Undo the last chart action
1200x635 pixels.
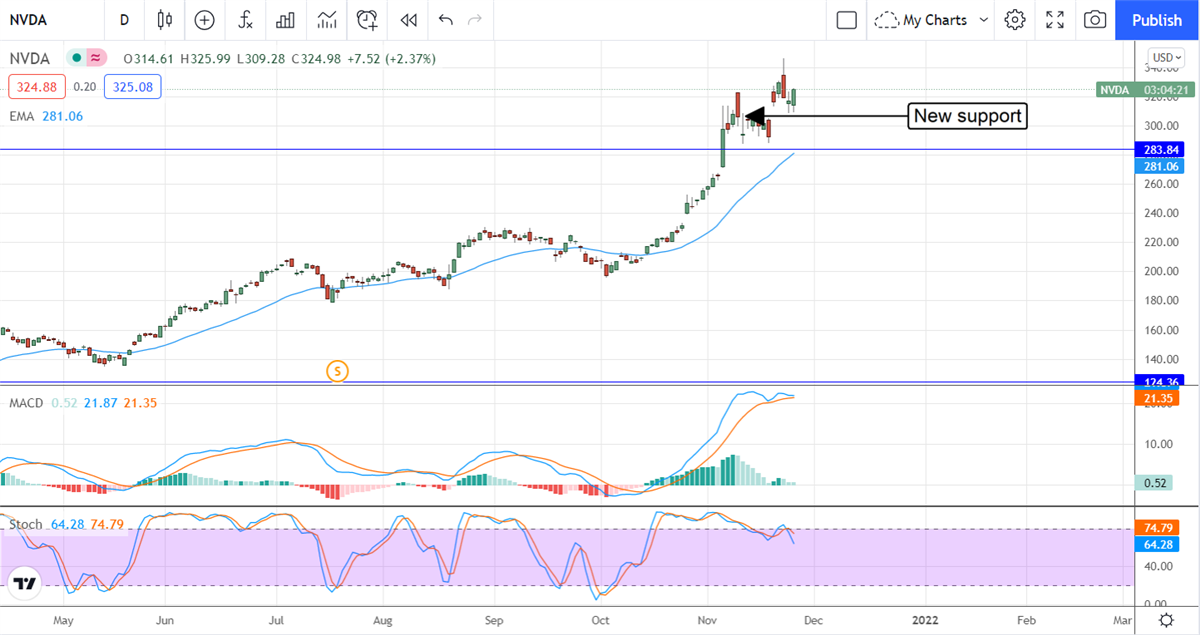point(445,20)
